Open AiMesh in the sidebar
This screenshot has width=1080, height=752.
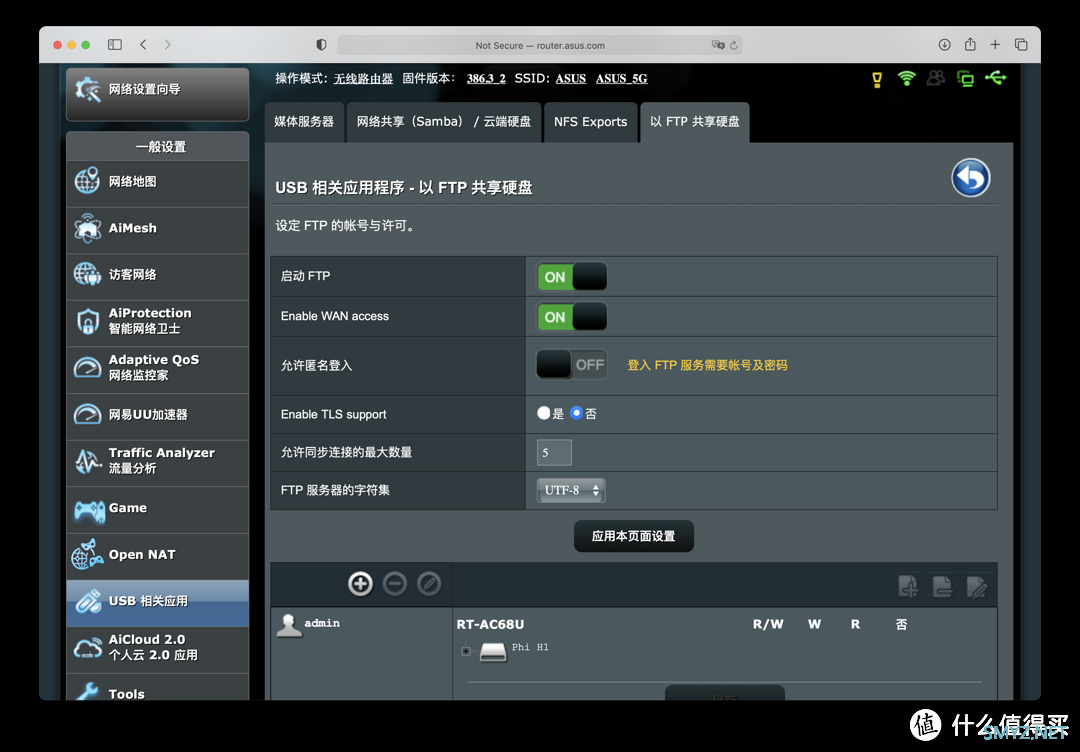(158, 229)
